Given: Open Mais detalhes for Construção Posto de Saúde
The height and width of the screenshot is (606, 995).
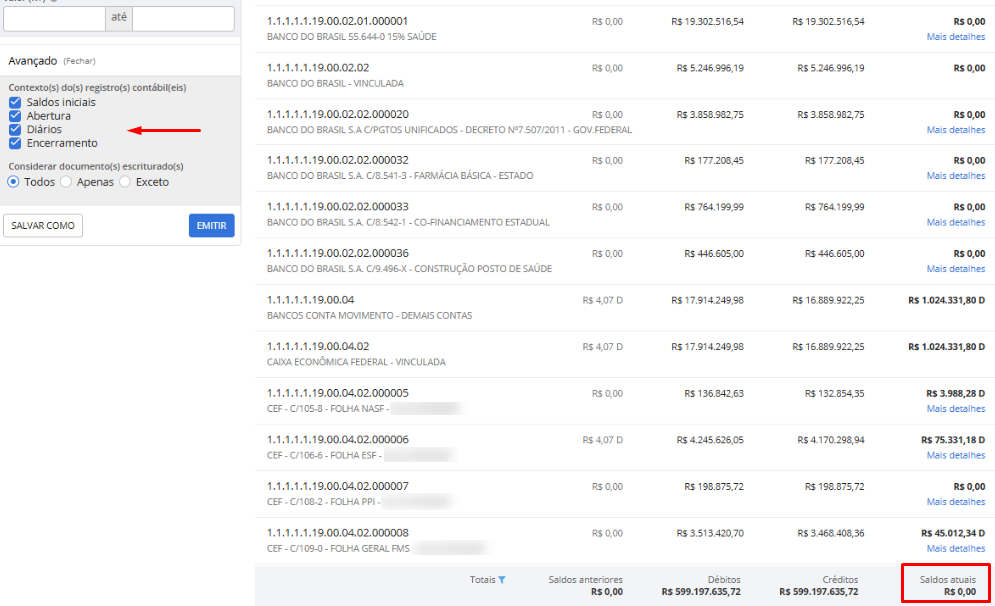Looking at the screenshot, I should coord(956,269).
